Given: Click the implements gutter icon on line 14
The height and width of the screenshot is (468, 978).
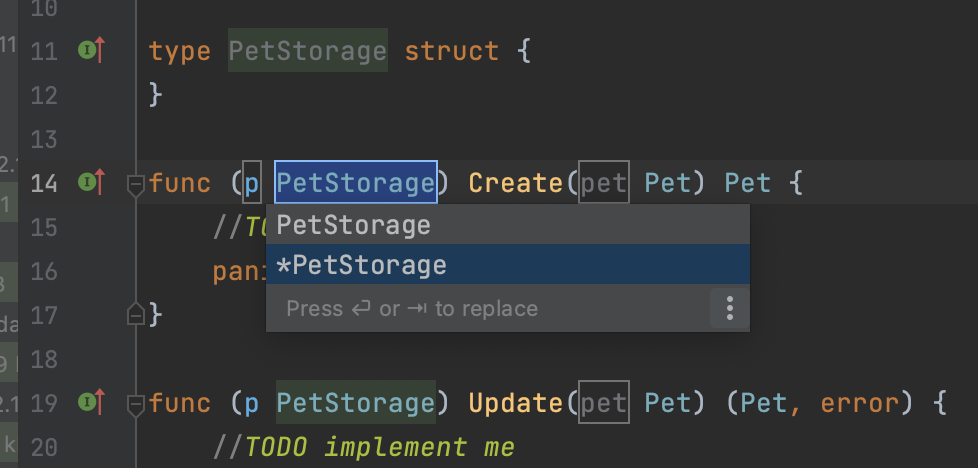Looking at the screenshot, I should pos(91,182).
